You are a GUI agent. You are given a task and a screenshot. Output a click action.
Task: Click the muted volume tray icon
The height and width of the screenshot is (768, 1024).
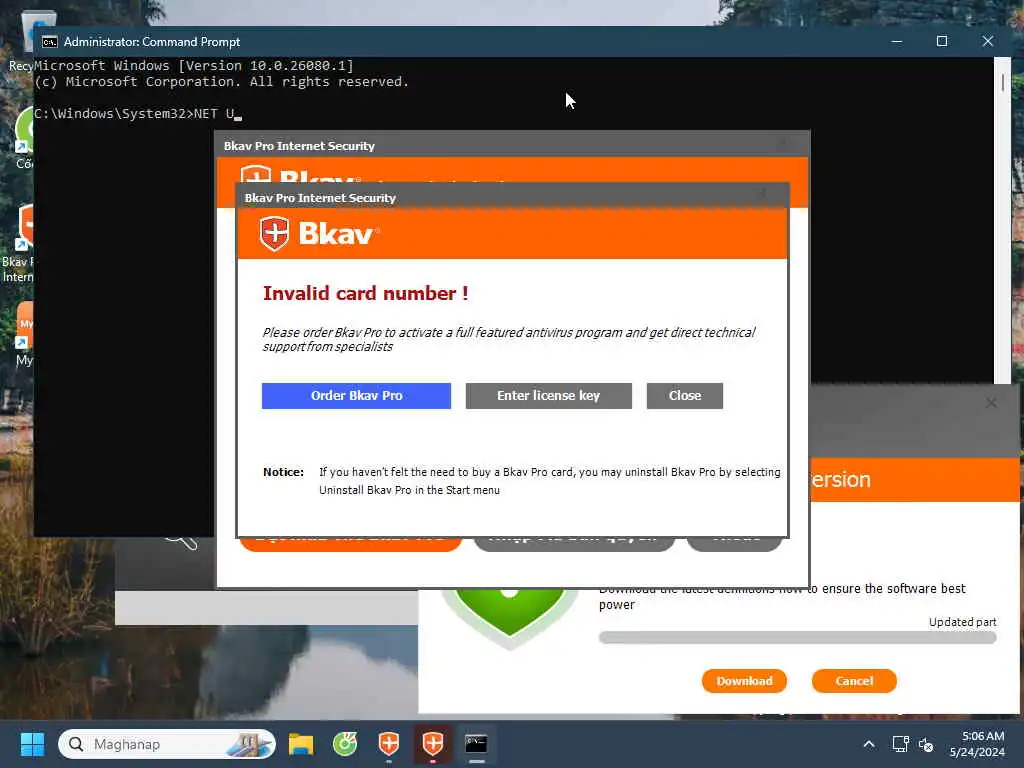coord(925,744)
